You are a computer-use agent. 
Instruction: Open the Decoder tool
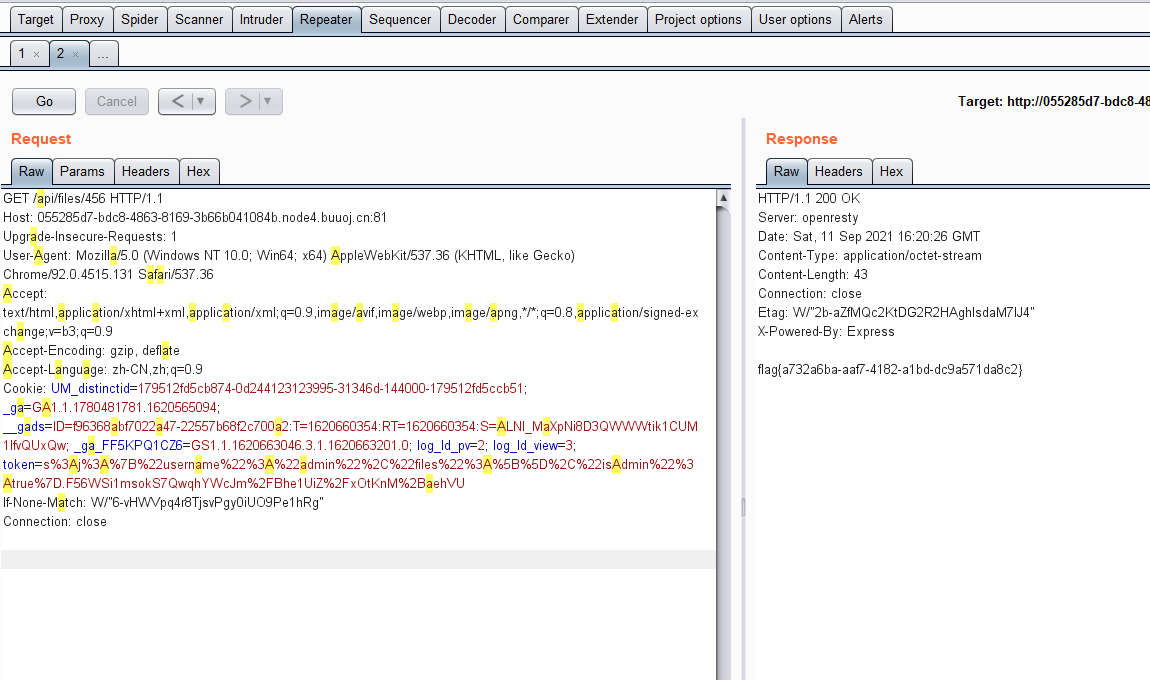(472, 18)
